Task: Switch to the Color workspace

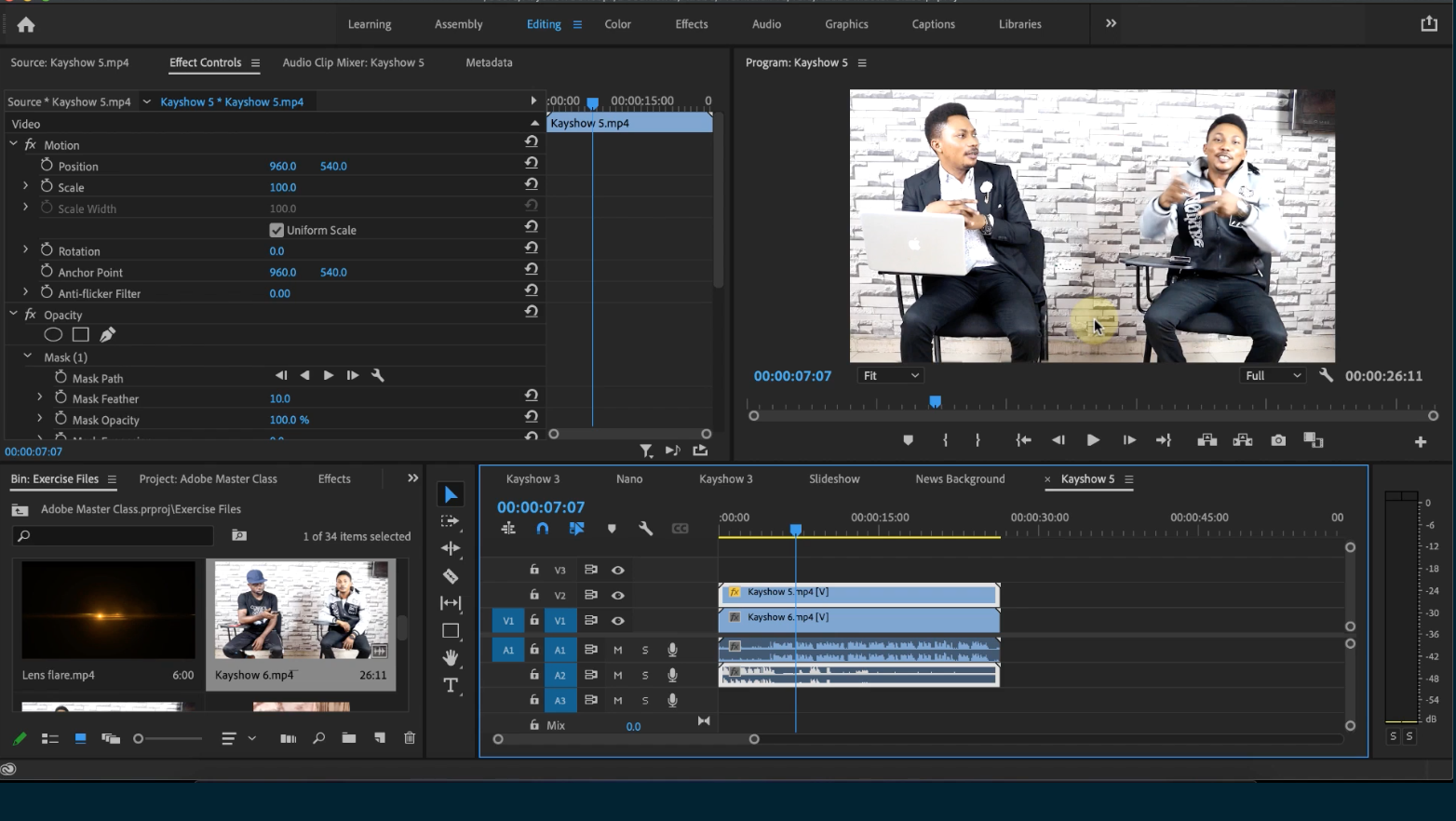Action: [617, 24]
